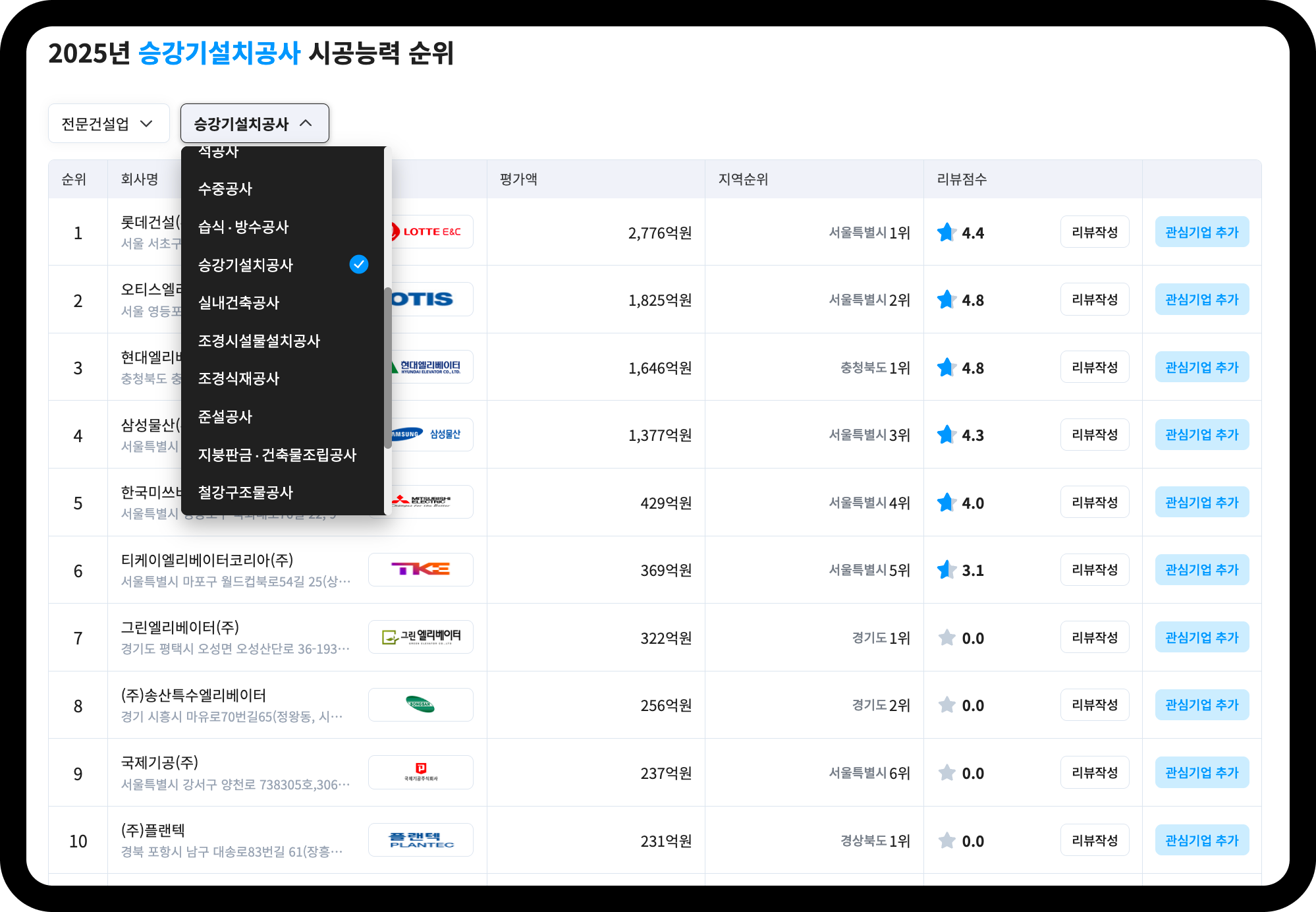Viewport: 1316px width, 912px height.
Task: Click the 현대엘리베이터 logo
Action: click(431, 367)
